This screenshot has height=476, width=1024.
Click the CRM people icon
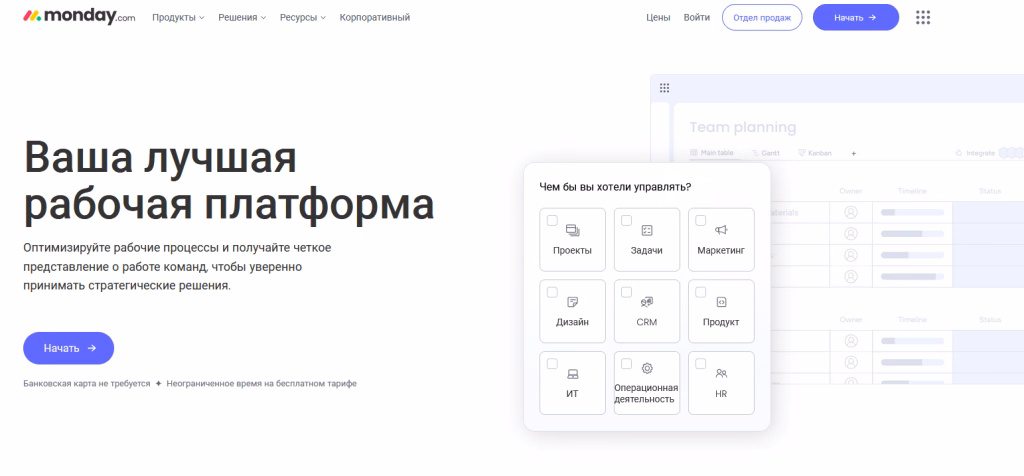647,302
